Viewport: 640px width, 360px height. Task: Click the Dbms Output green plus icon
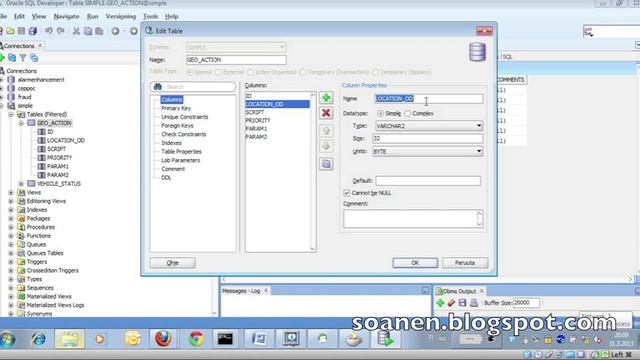coord(440,303)
